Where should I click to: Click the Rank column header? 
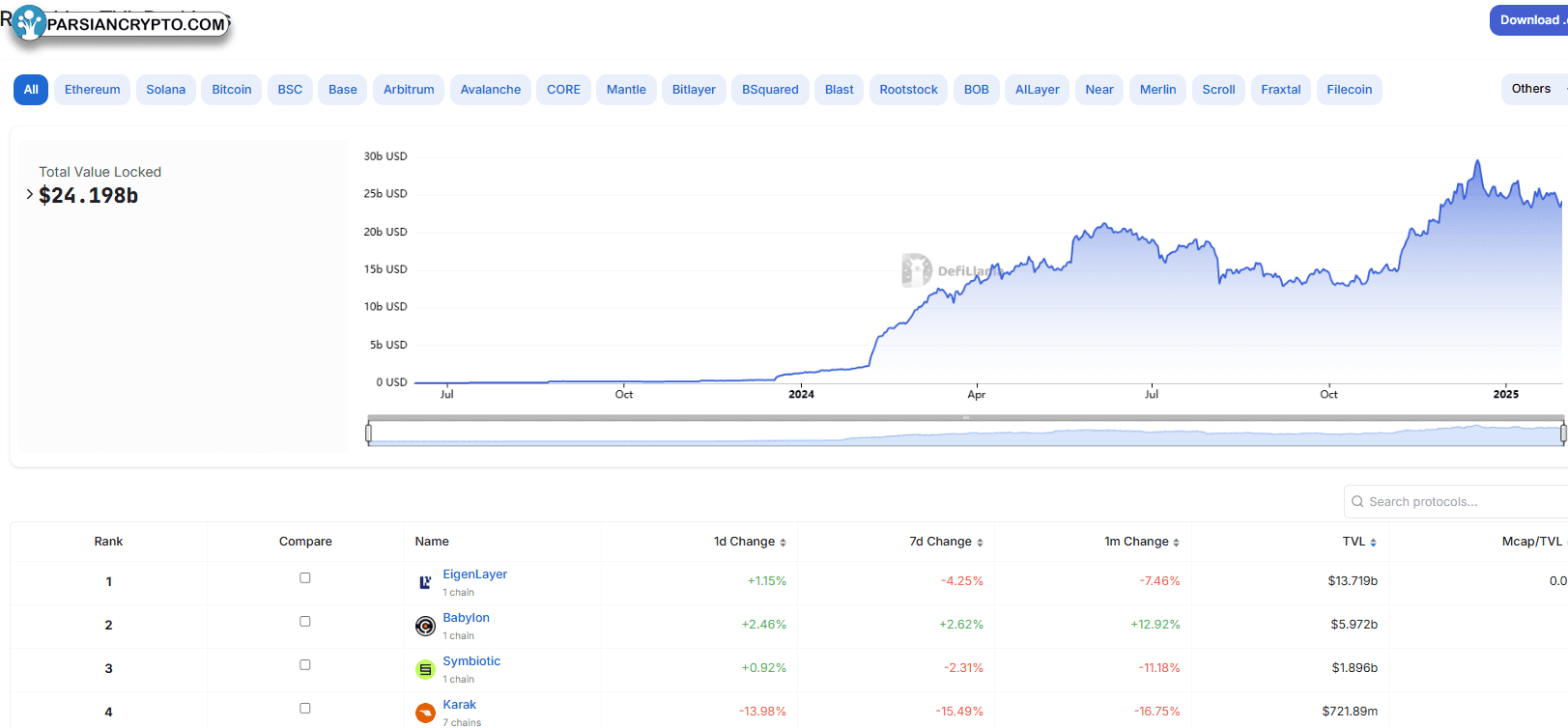tap(108, 542)
